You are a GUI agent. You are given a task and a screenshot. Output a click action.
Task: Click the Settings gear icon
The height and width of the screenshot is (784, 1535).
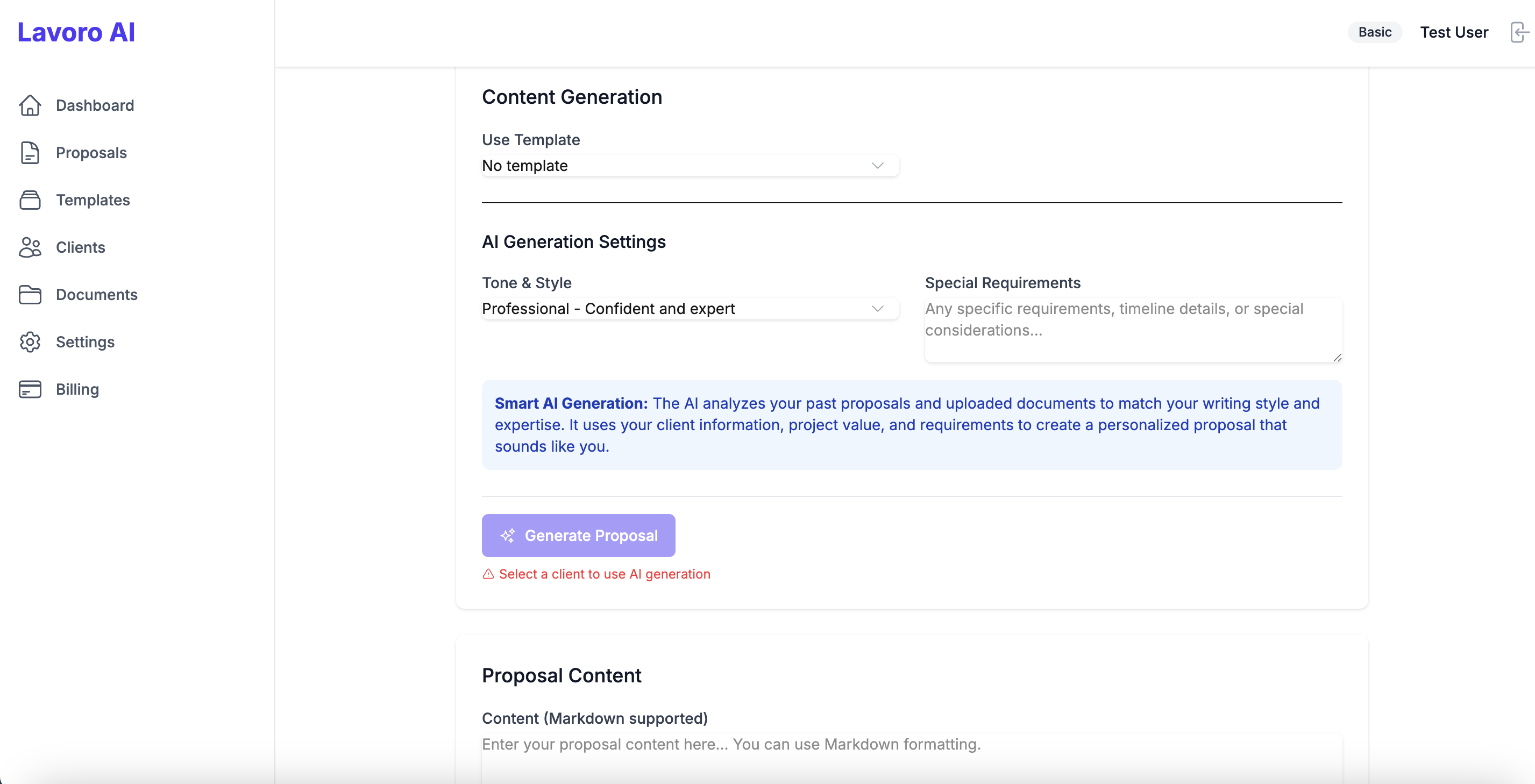[31, 342]
